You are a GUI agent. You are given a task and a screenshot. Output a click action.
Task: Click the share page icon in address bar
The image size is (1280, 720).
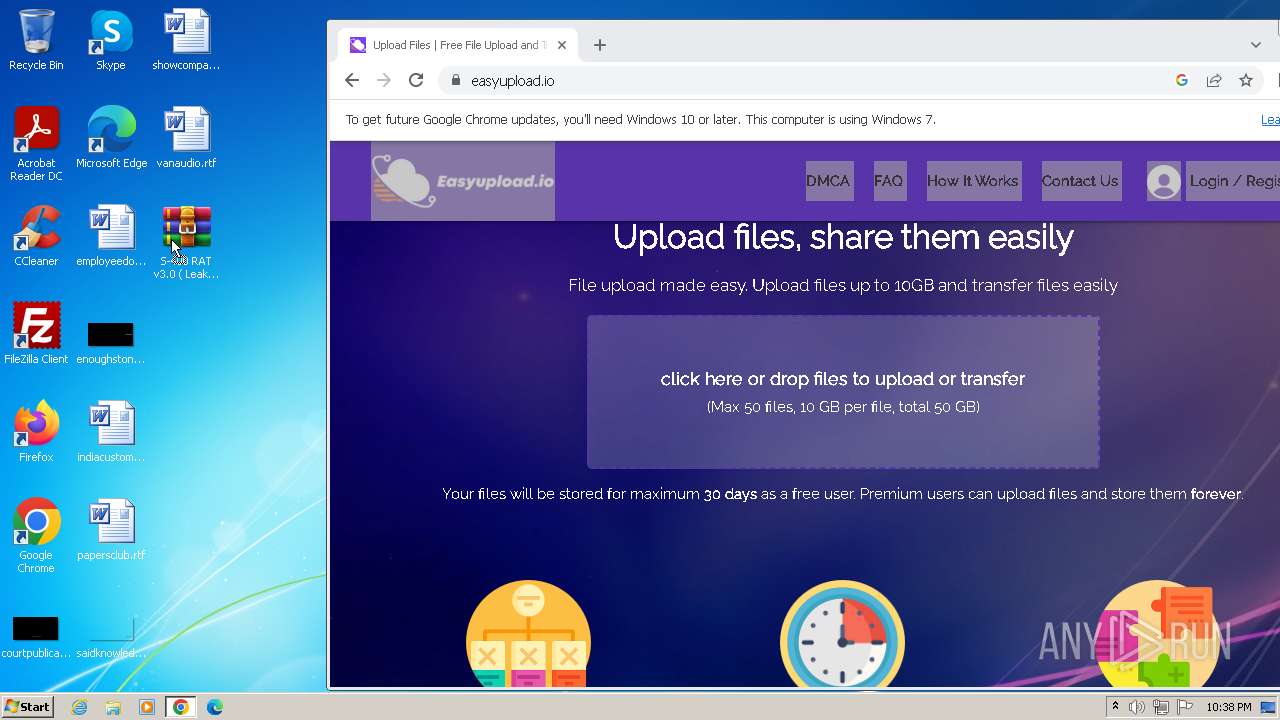1214,81
